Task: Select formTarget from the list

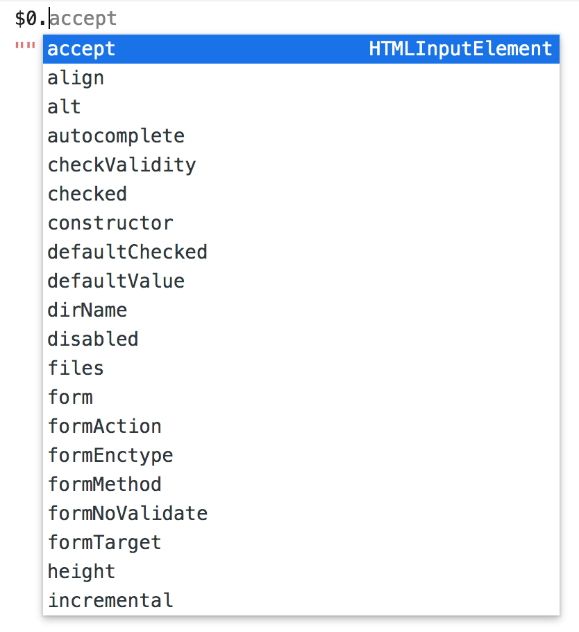Action: pos(301,542)
